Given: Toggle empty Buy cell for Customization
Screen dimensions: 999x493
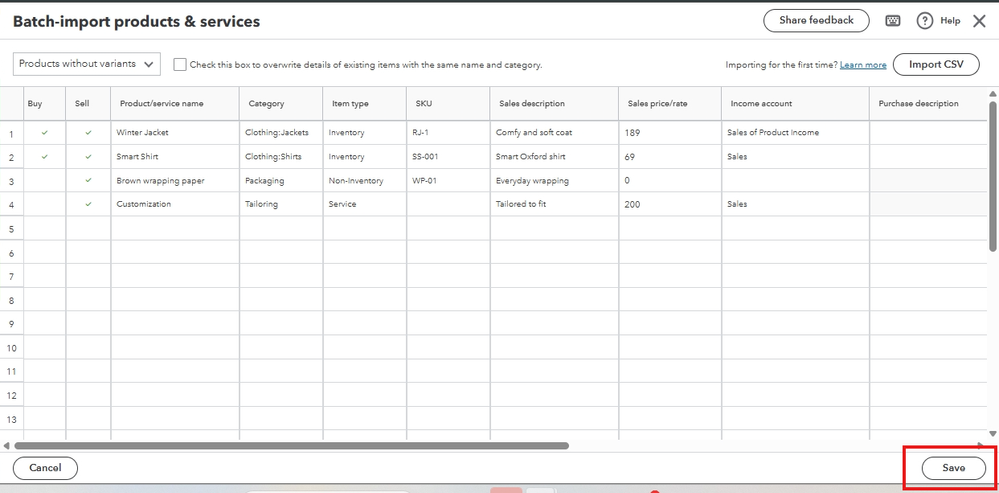Looking at the screenshot, I should pyautogui.click(x=45, y=204).
